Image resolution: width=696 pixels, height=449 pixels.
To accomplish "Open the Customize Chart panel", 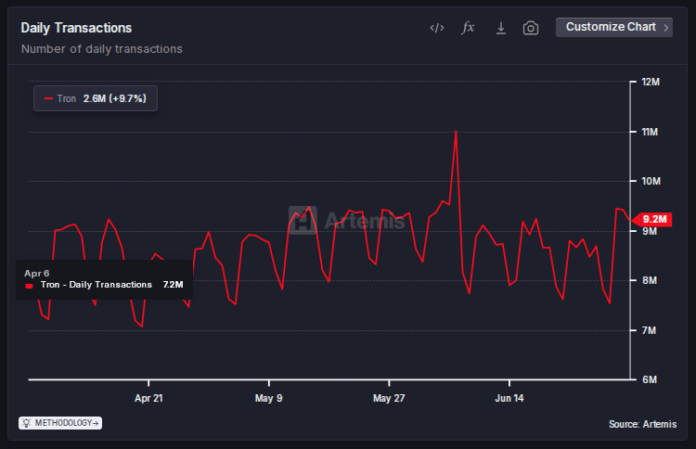I will 610,27.
